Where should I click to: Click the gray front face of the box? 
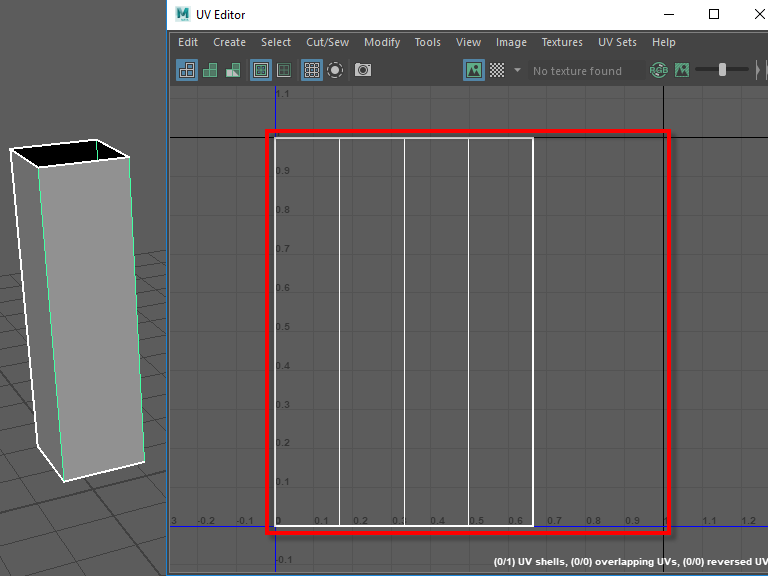coord(90,320)
